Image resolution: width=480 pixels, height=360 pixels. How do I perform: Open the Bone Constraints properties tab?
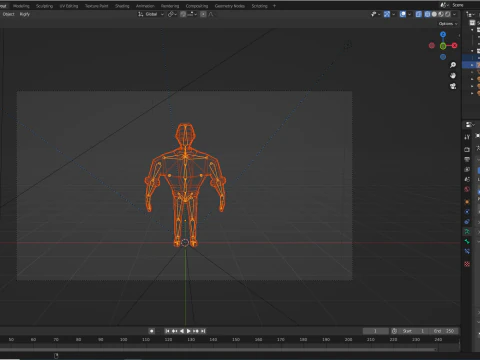coord(467,251)
